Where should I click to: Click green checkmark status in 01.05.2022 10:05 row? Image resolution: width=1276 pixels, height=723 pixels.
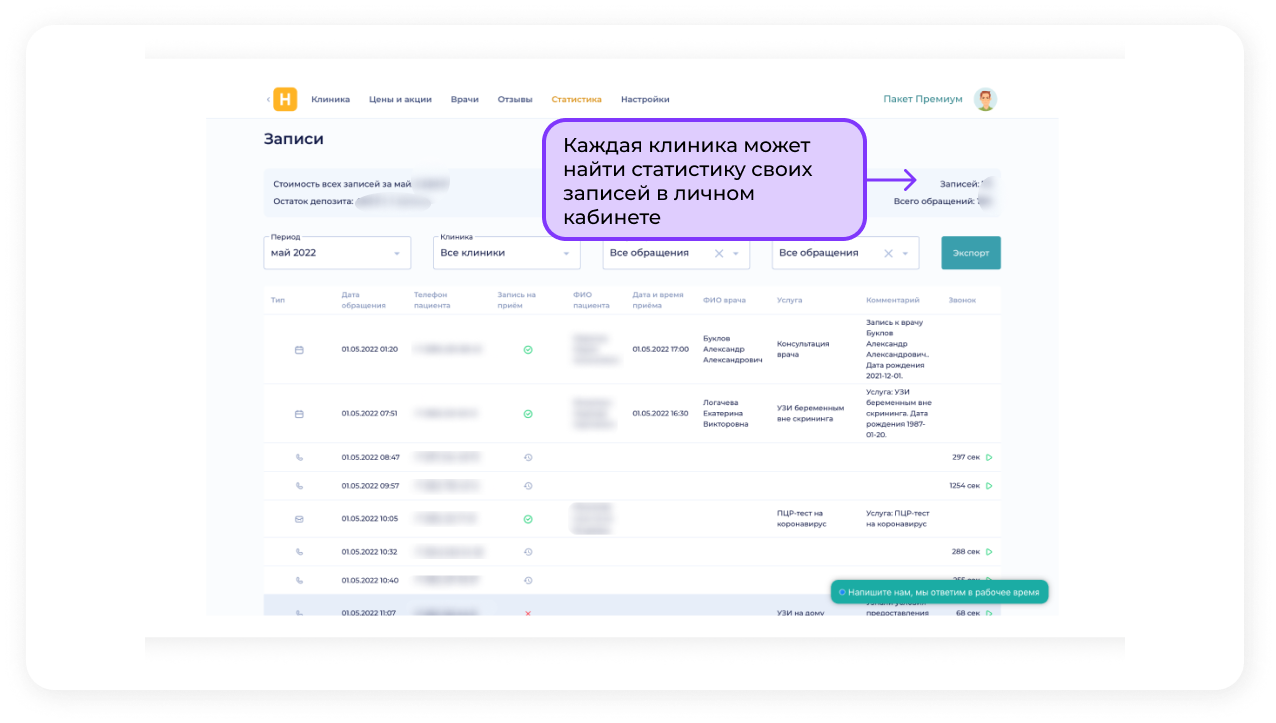click(x=528, y=519)
